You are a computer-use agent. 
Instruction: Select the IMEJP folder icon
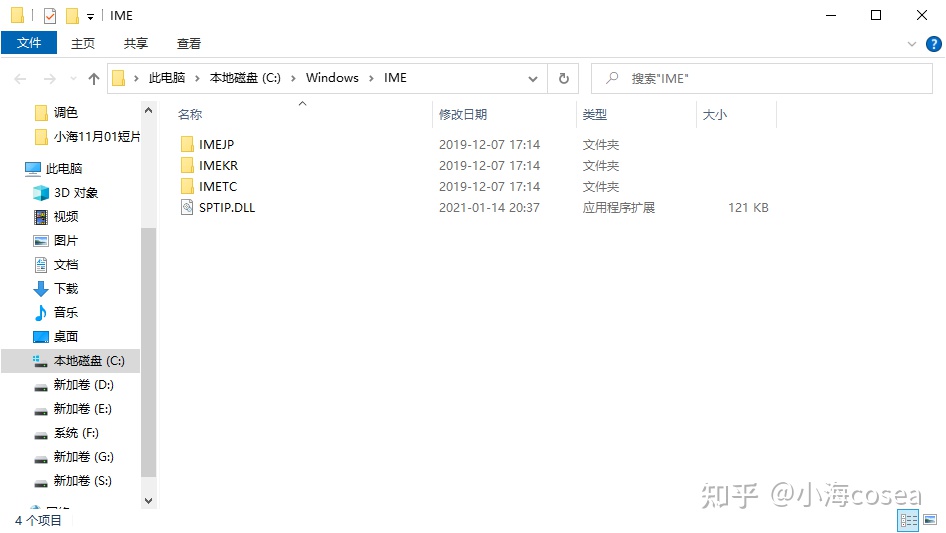click(187, 144)
